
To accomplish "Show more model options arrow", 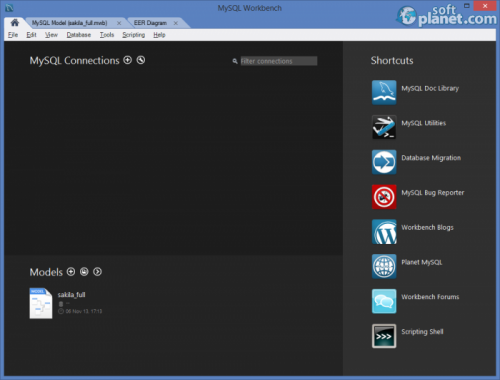I will (97, 272).
